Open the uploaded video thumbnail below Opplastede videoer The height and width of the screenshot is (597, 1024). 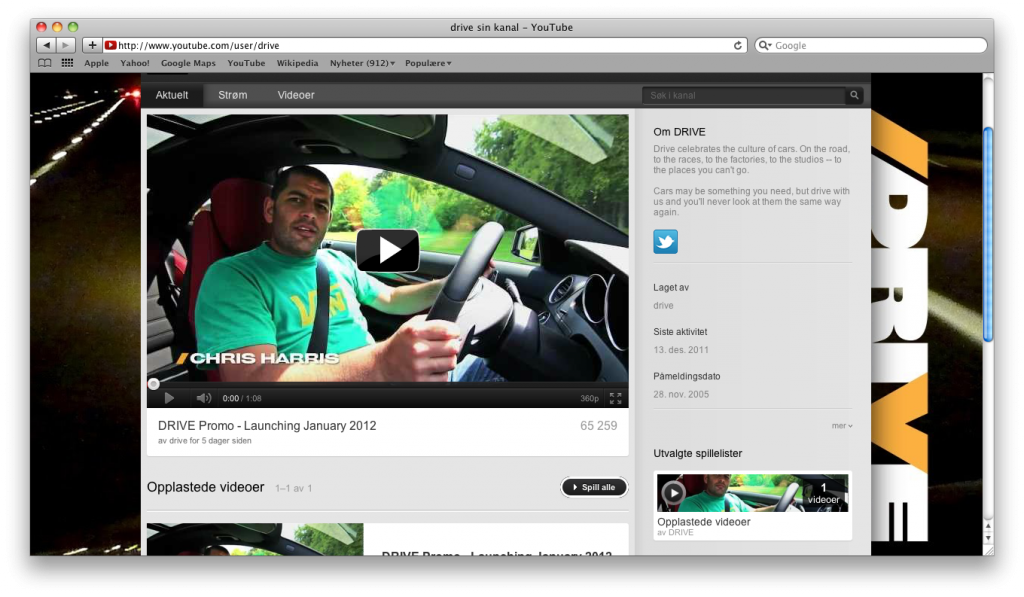point(255,540)
